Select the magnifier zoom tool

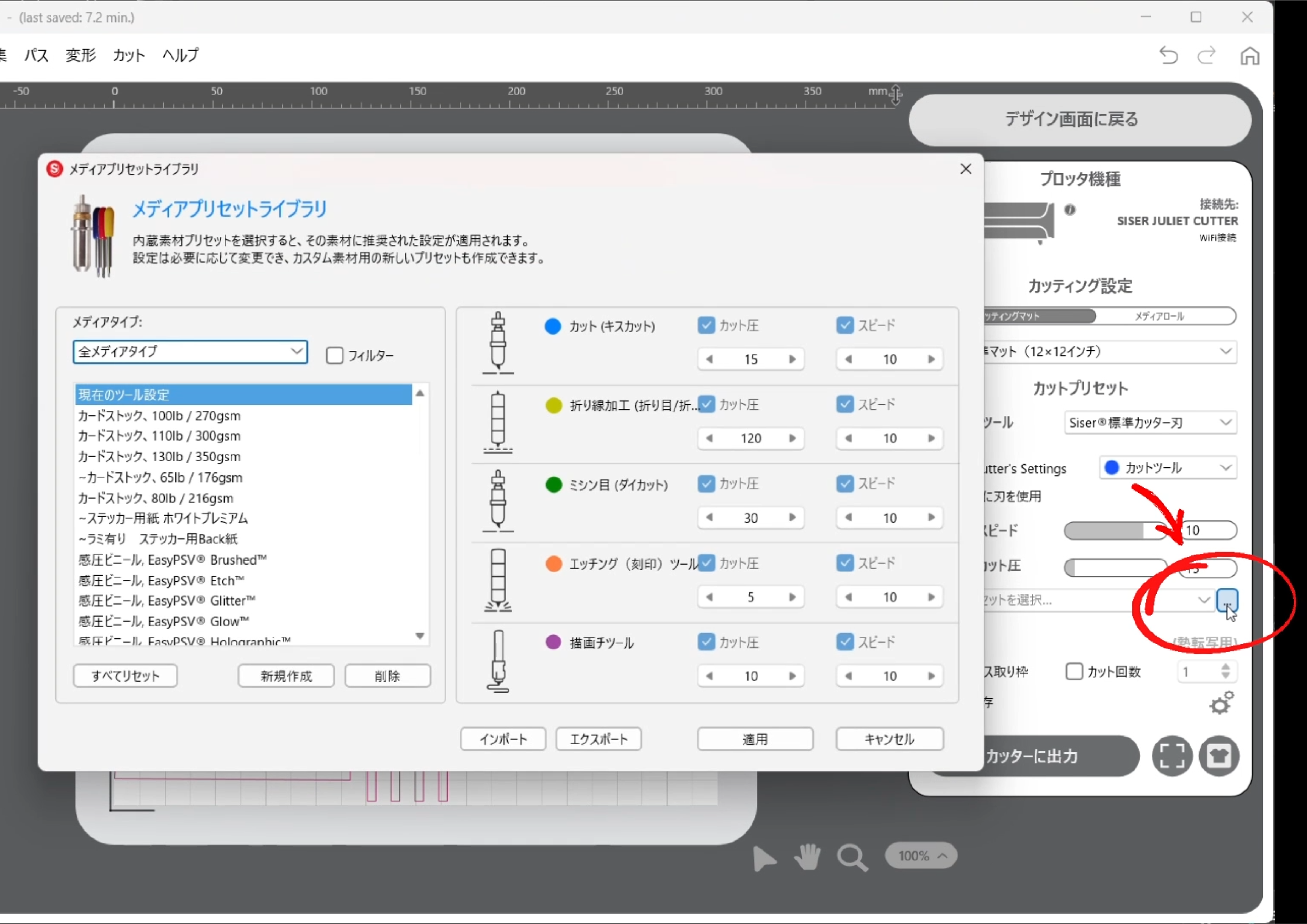852,857
